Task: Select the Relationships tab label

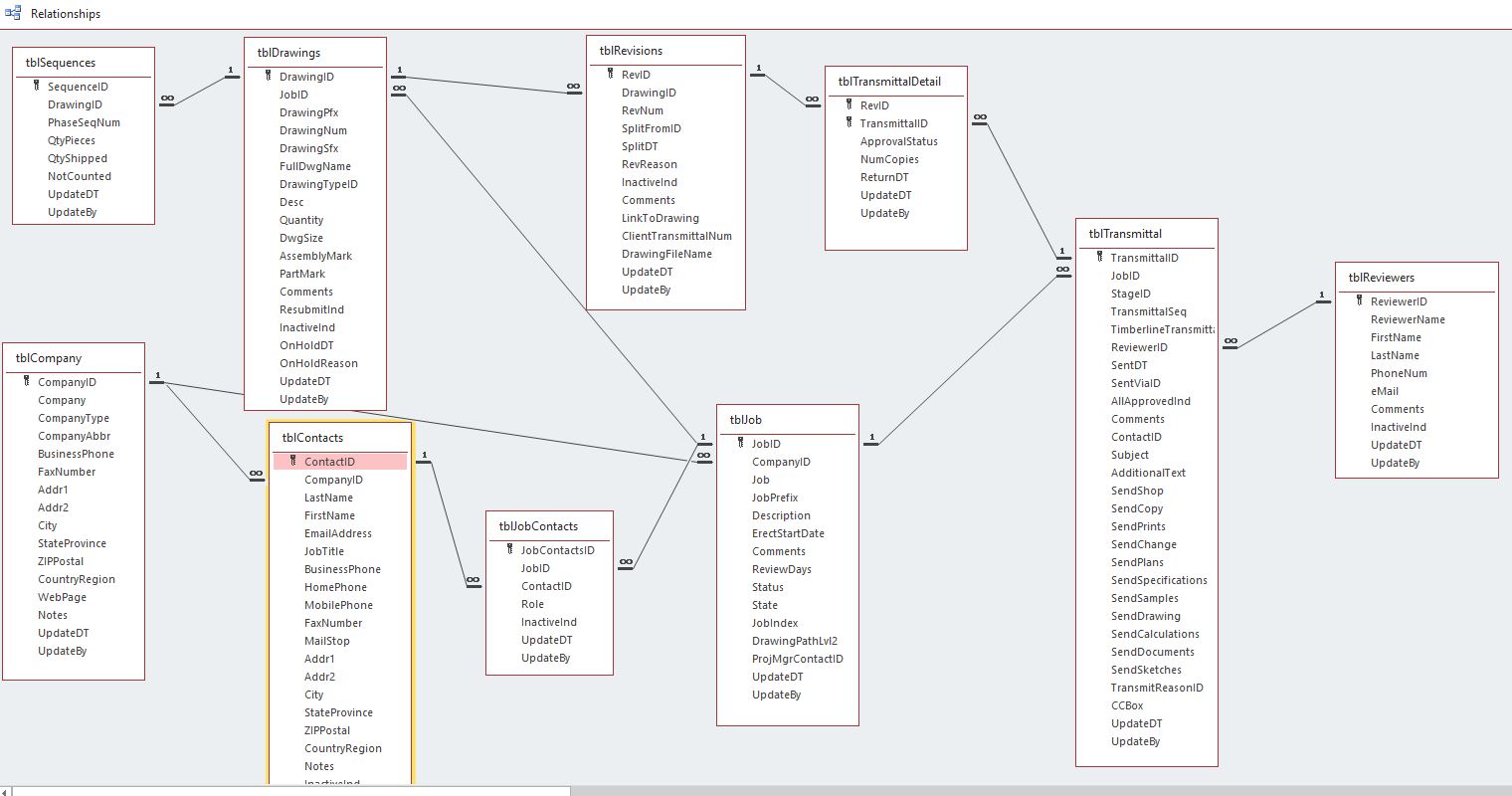Action: coord(66,14)
